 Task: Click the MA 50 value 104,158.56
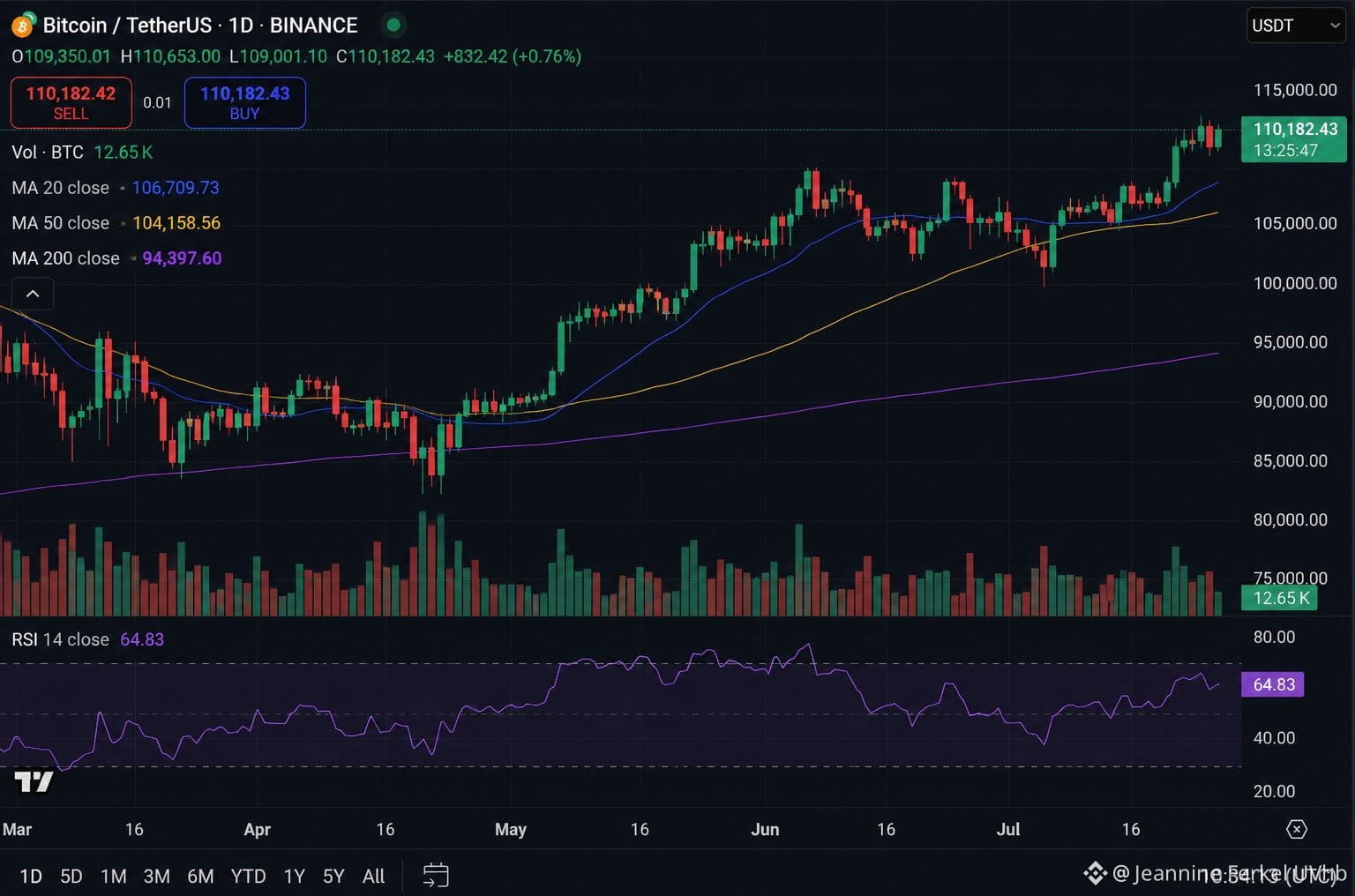pos(176,223)
